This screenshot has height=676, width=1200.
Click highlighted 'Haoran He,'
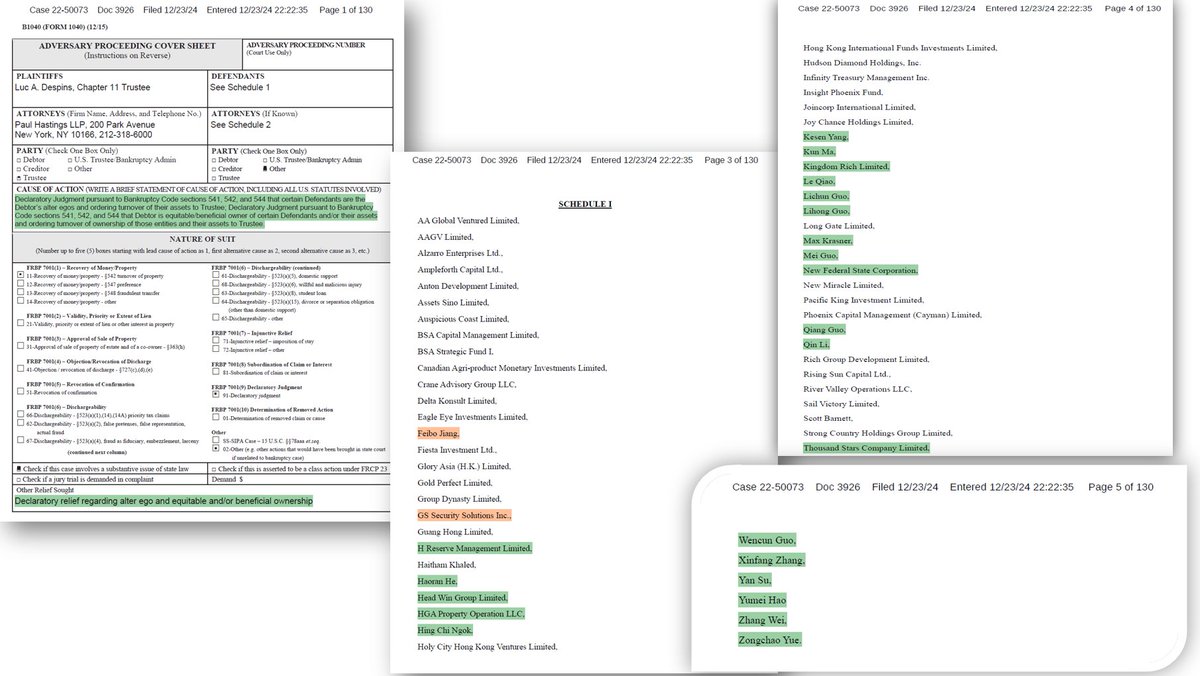pyautogui.click(x=438, y=580)
